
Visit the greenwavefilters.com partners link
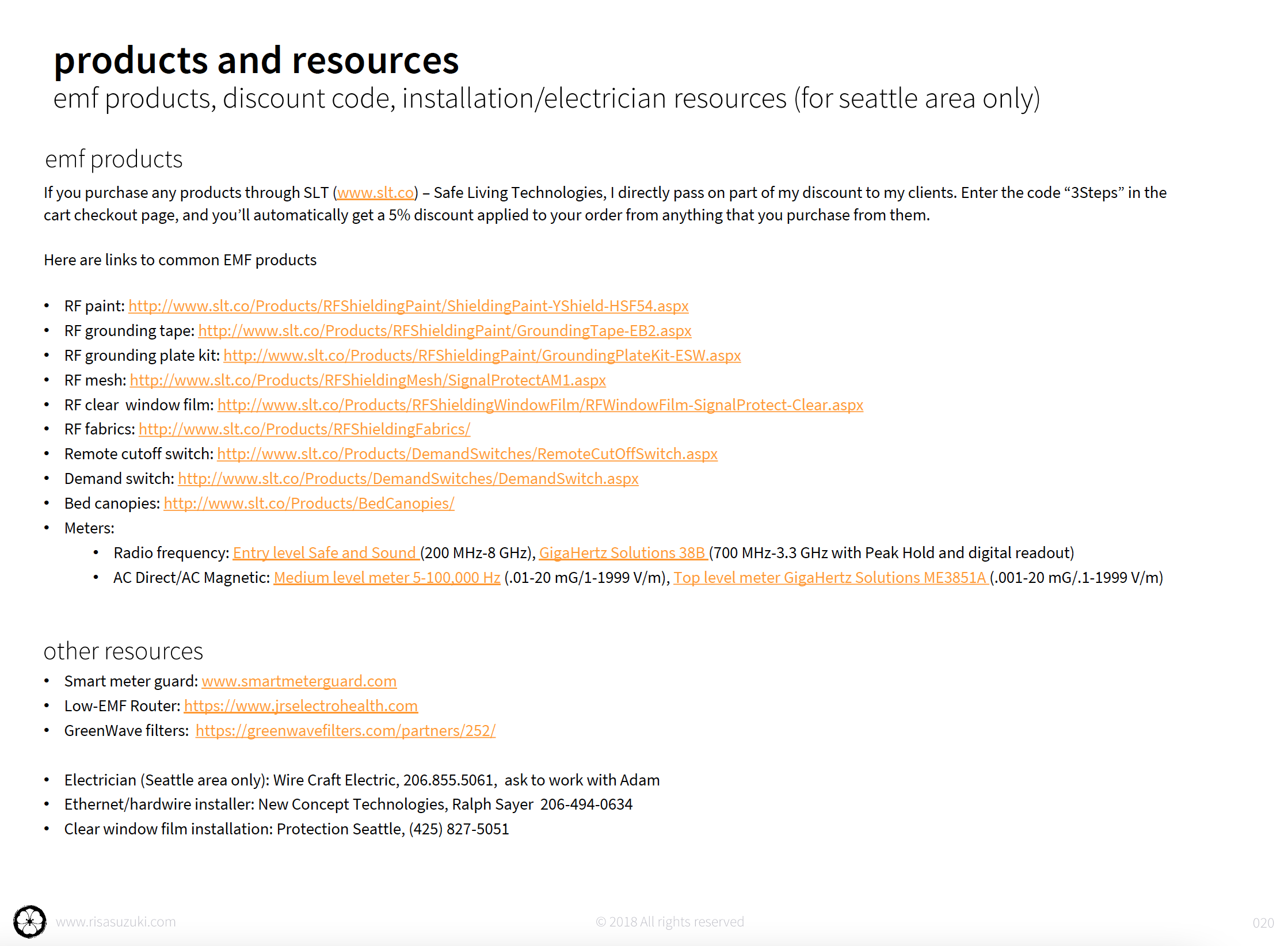coord(345,731)
